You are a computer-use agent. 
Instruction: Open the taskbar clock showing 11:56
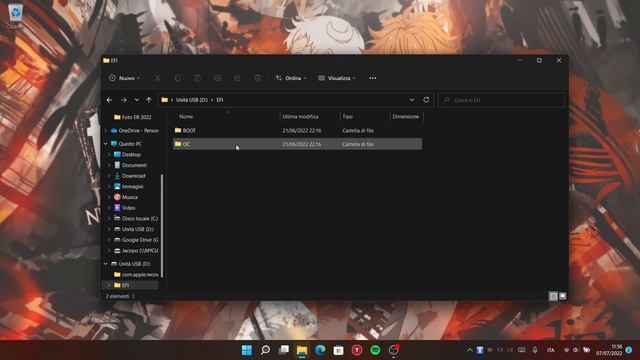609,350
